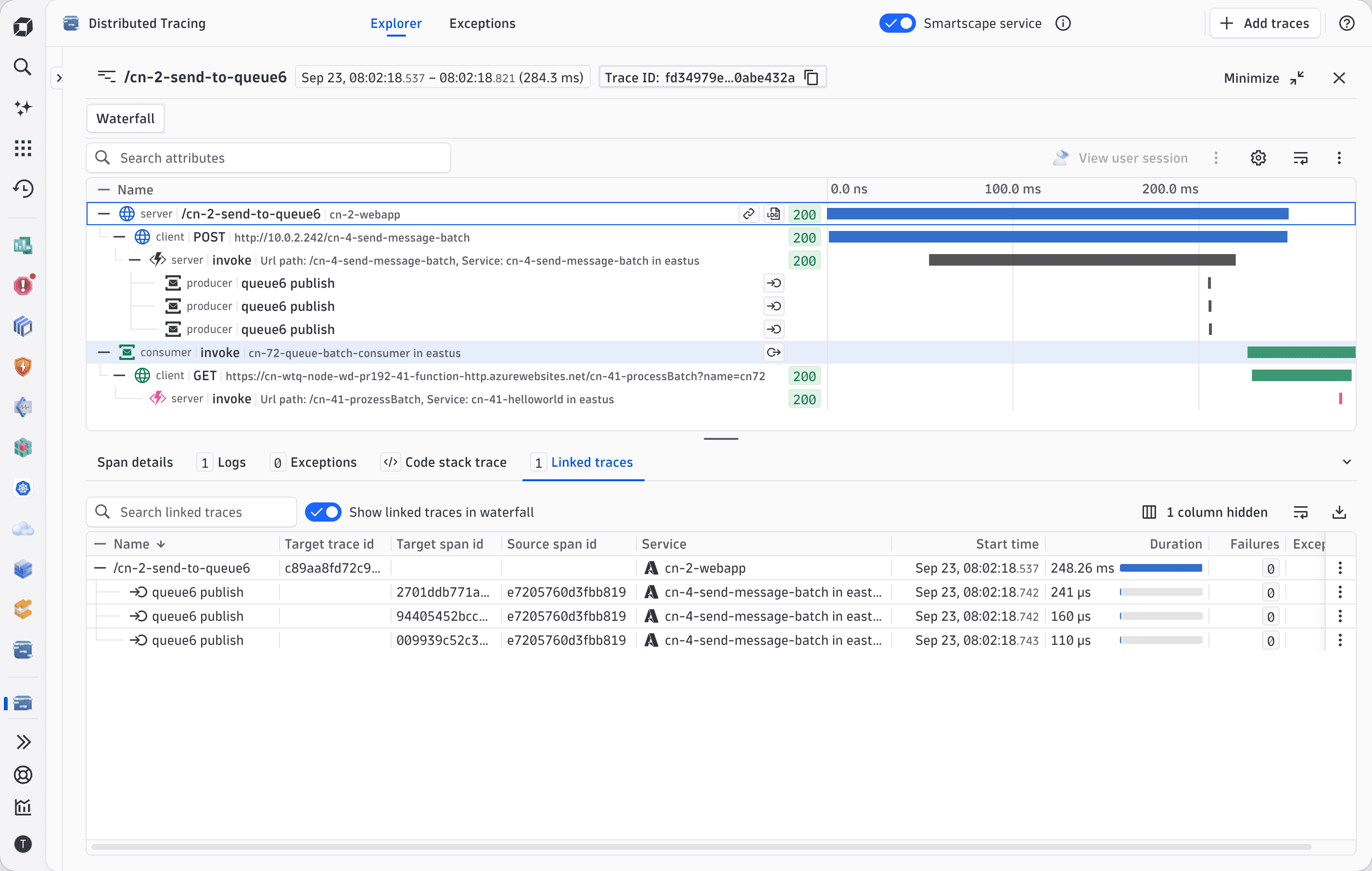Viewport: 1372px width, 871px height.
Task: Collapse /cn-2-send-to-queue6 row in linked traces table
Action: [100, 568]
